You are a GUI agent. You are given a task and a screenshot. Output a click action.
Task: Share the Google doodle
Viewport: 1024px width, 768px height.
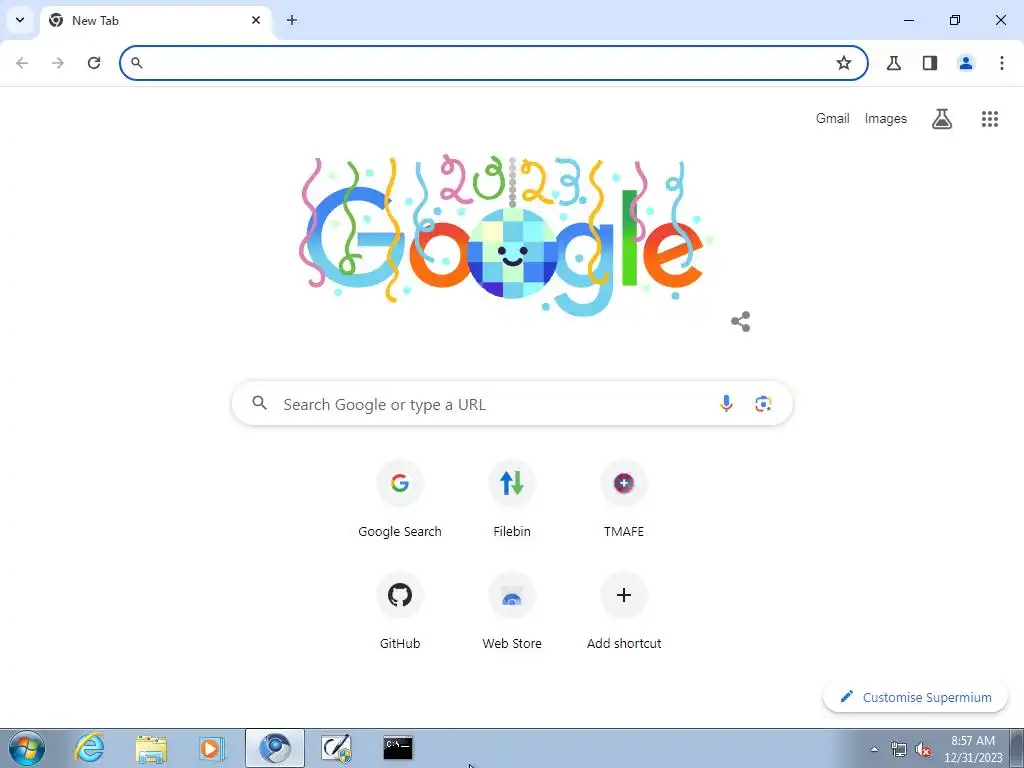click(741, 321)
